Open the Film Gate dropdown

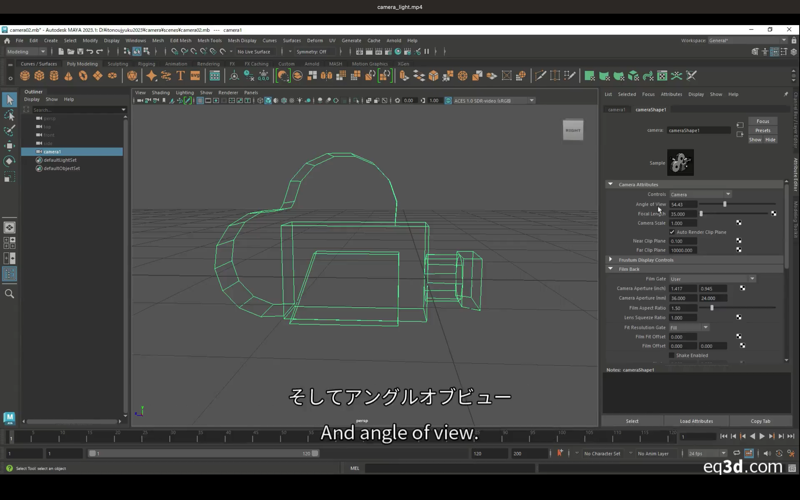[x=712, y=279]
